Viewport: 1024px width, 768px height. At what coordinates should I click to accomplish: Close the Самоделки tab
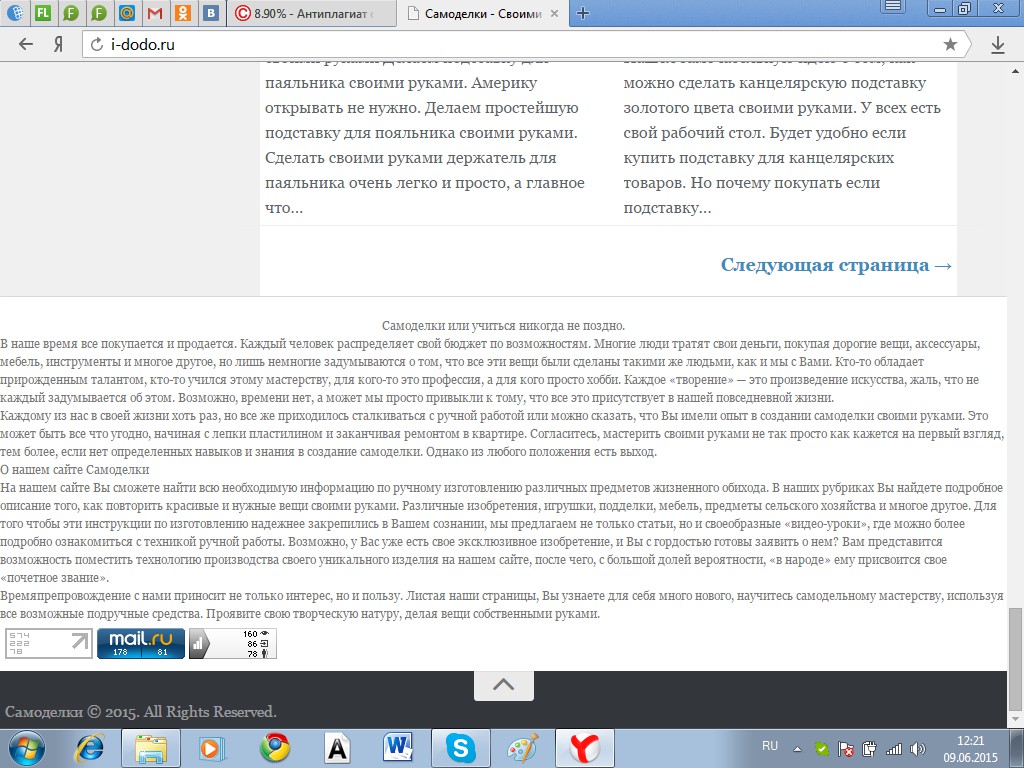[x=554, y=13]
